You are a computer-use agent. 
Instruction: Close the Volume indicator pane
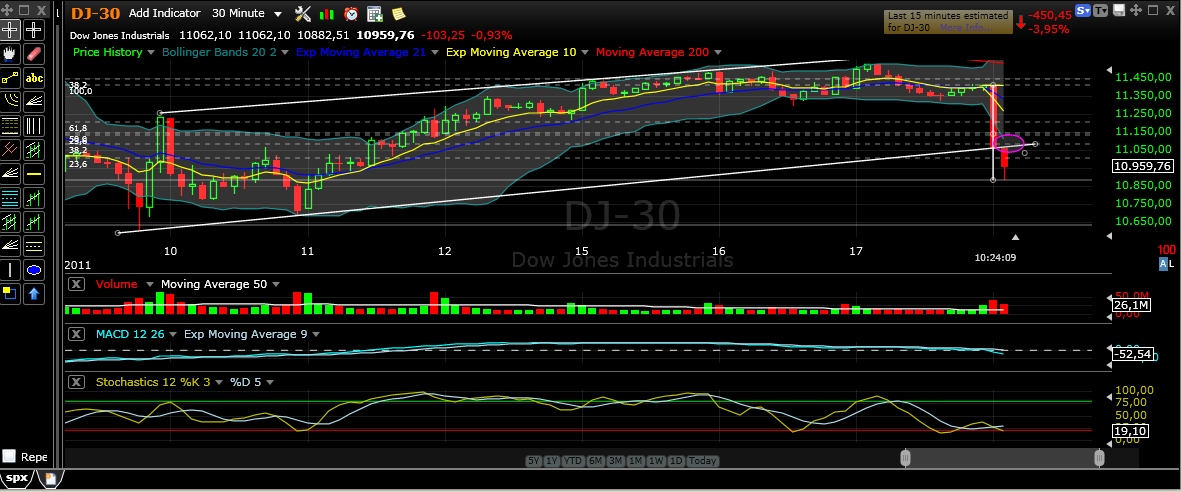76,284
